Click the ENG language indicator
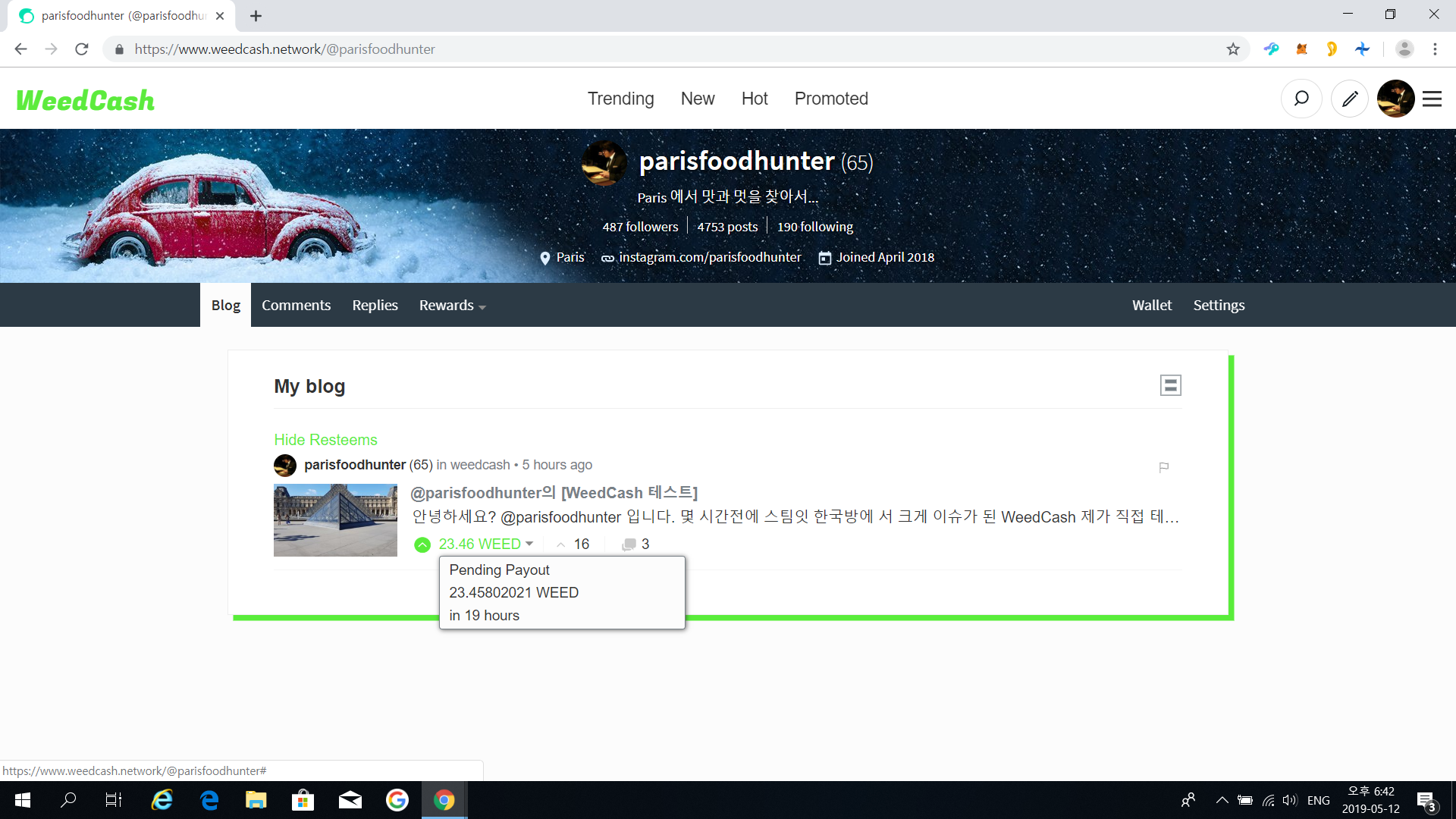 pyautogui.click(x=1319, y=800)
